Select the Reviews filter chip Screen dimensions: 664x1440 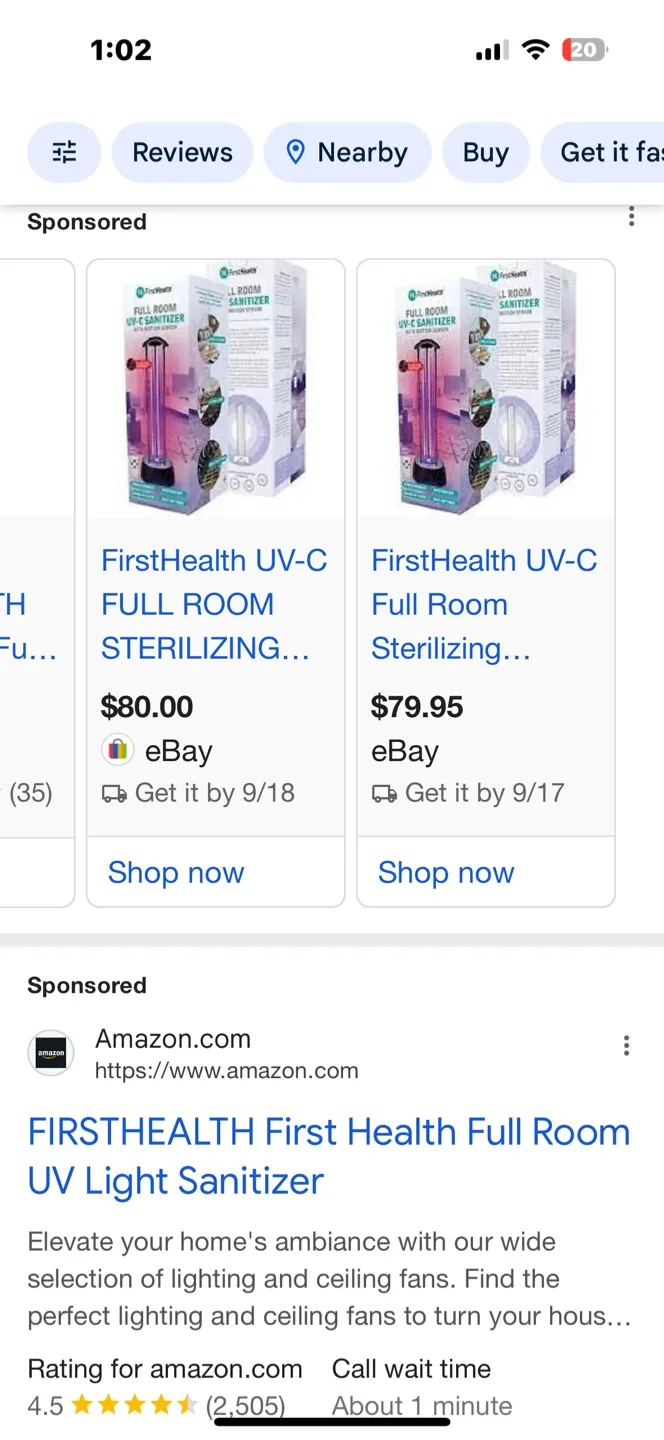182,152
